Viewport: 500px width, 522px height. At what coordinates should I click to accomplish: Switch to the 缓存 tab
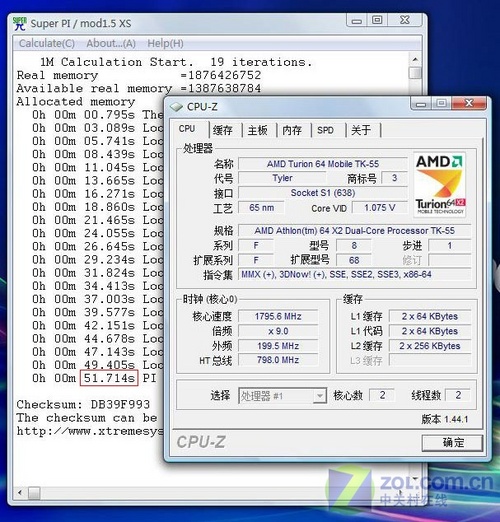click(222, 130)
